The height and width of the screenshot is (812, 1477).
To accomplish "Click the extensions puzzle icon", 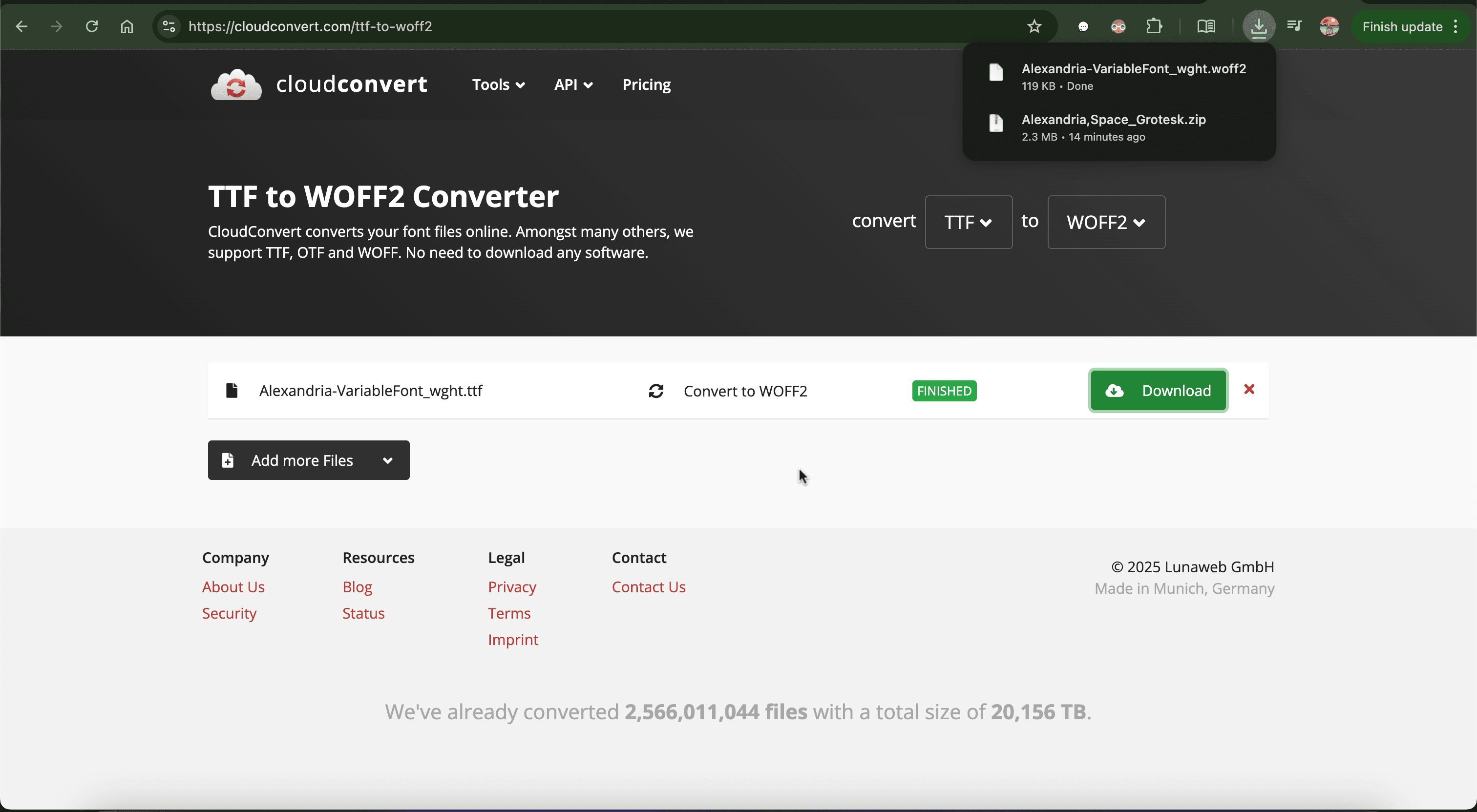I will (1154, 26).
